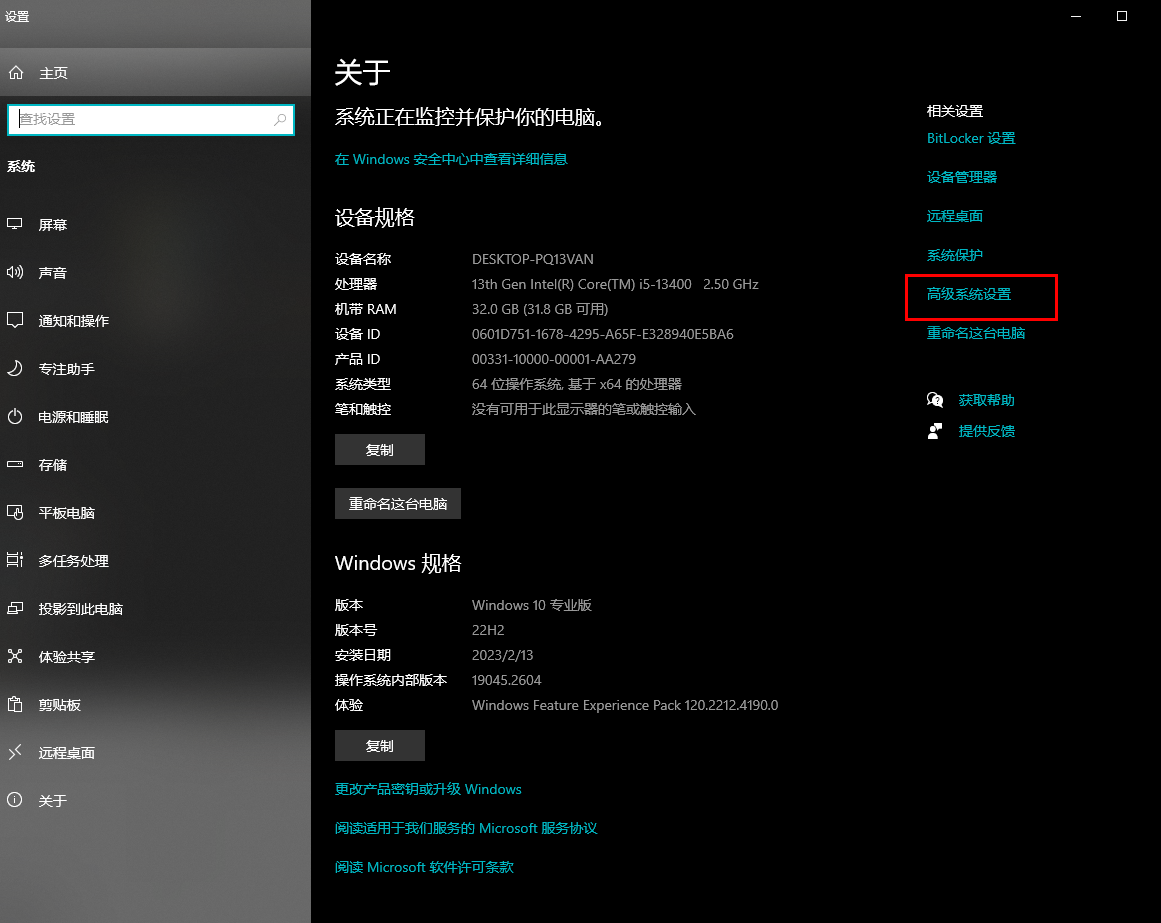Screen dimensions: 1161x923
Task: Click the 远程桌面 remote icon in sidebar
Action: tap(15, 752)
